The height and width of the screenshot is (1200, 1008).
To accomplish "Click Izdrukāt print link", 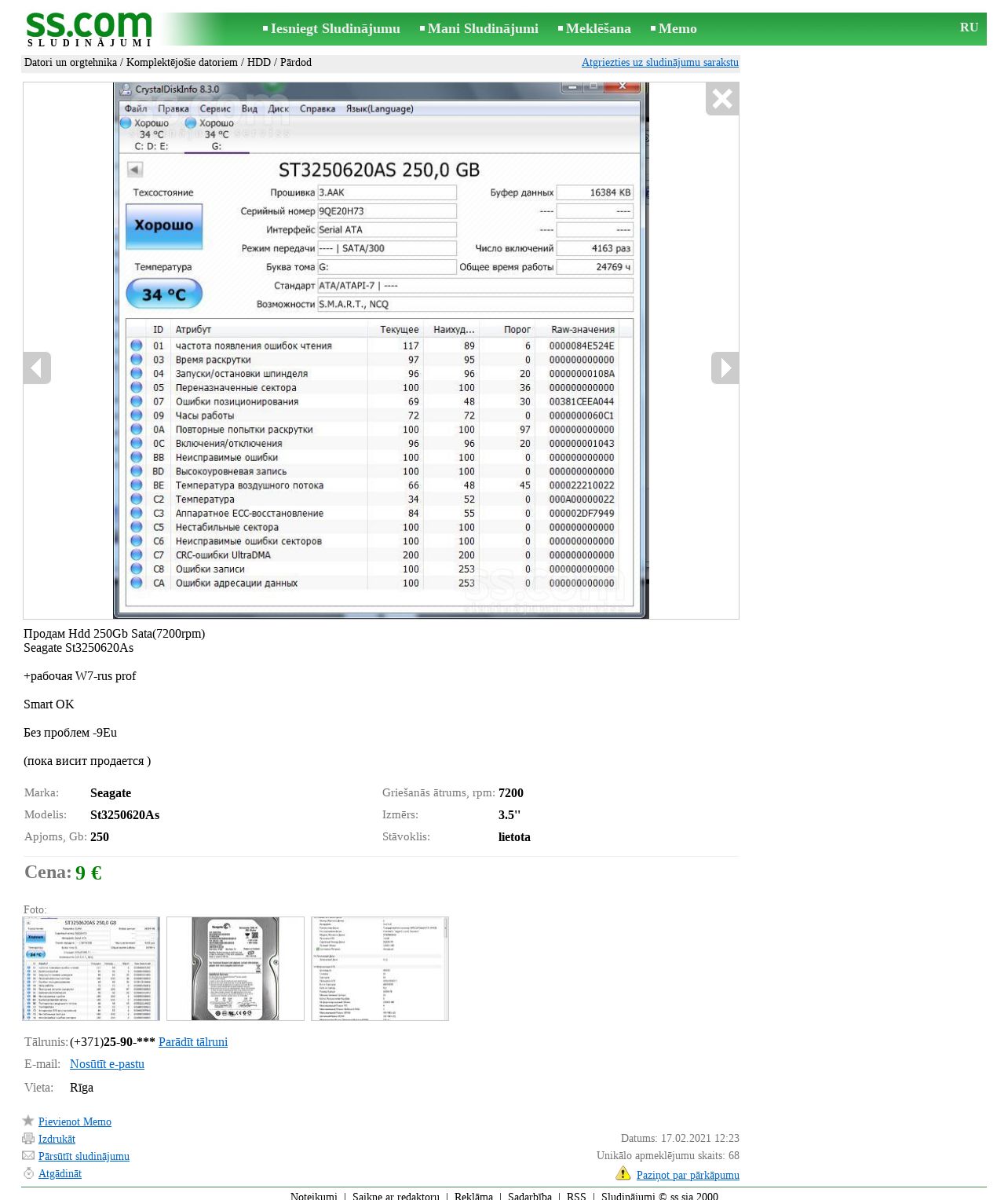I will 57,1139.
